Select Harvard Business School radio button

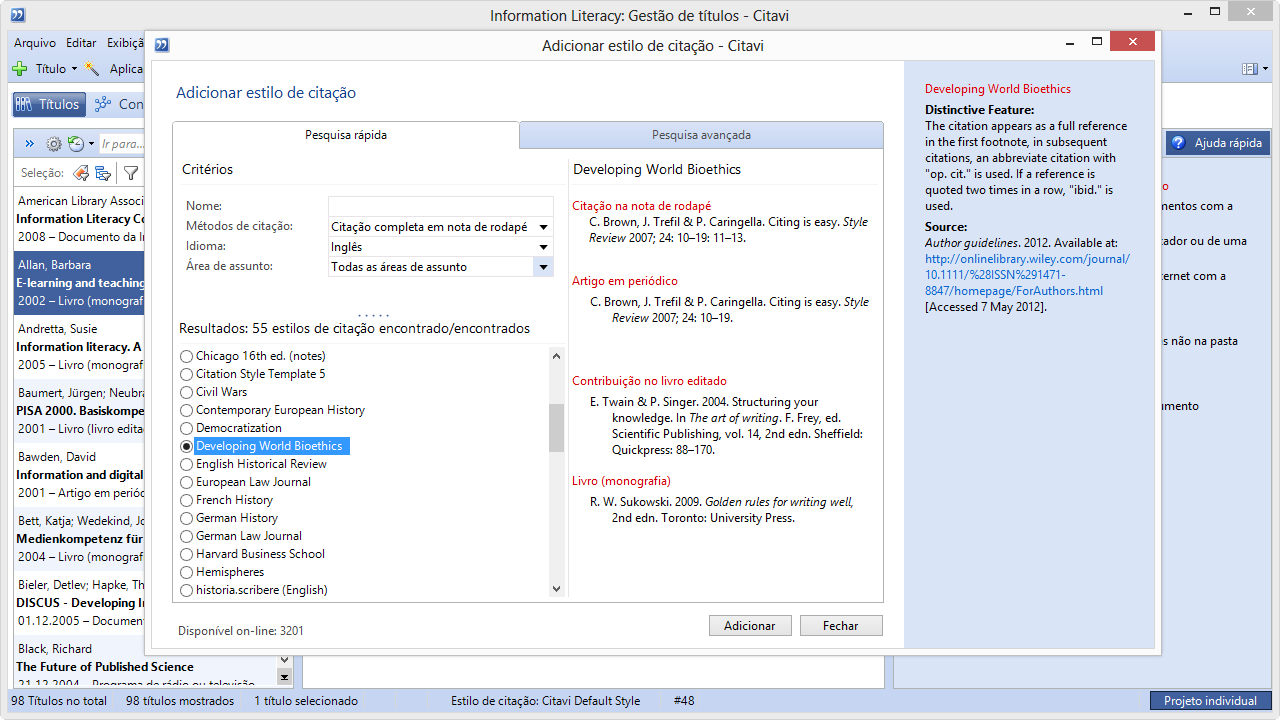pos(186,554)
